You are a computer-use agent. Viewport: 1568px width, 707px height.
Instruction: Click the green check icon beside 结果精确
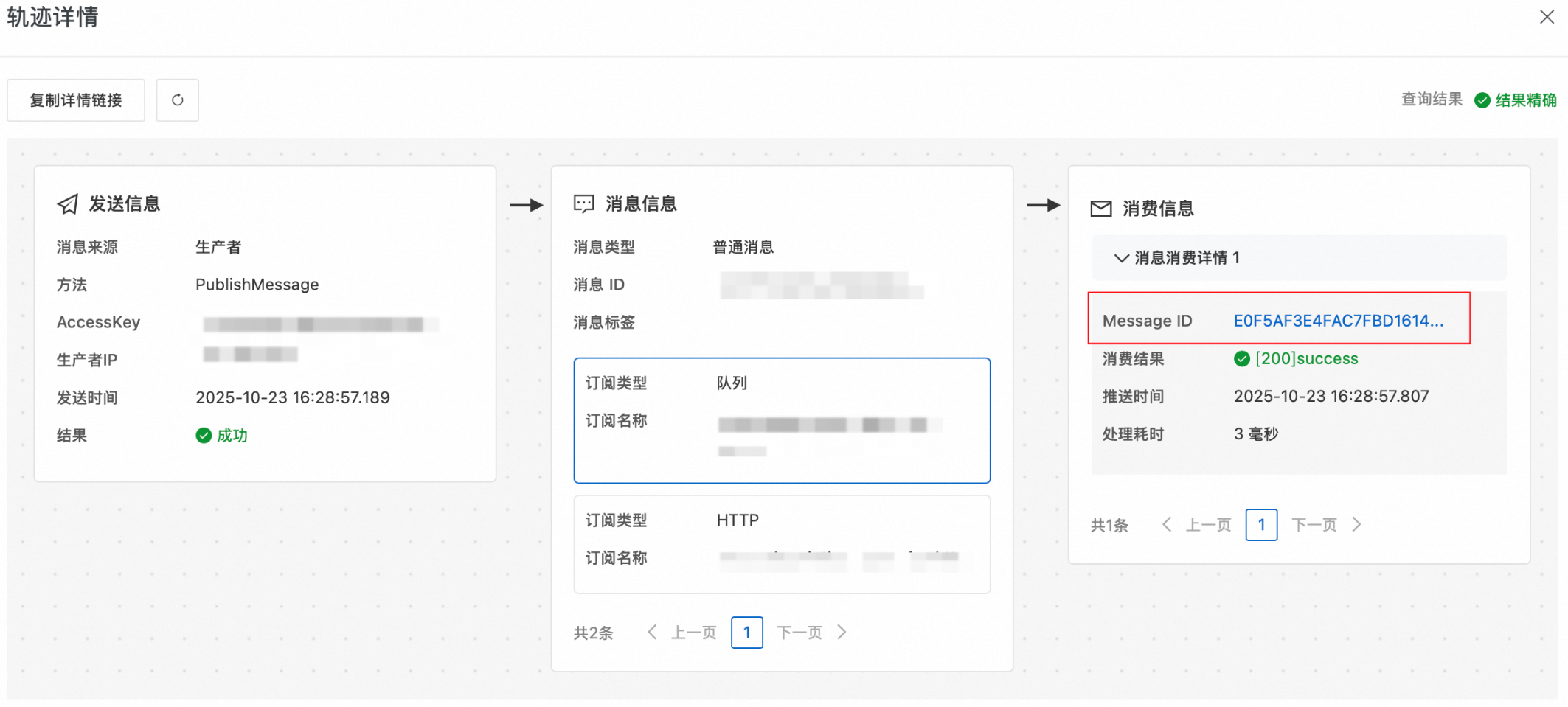point(1482,100)
